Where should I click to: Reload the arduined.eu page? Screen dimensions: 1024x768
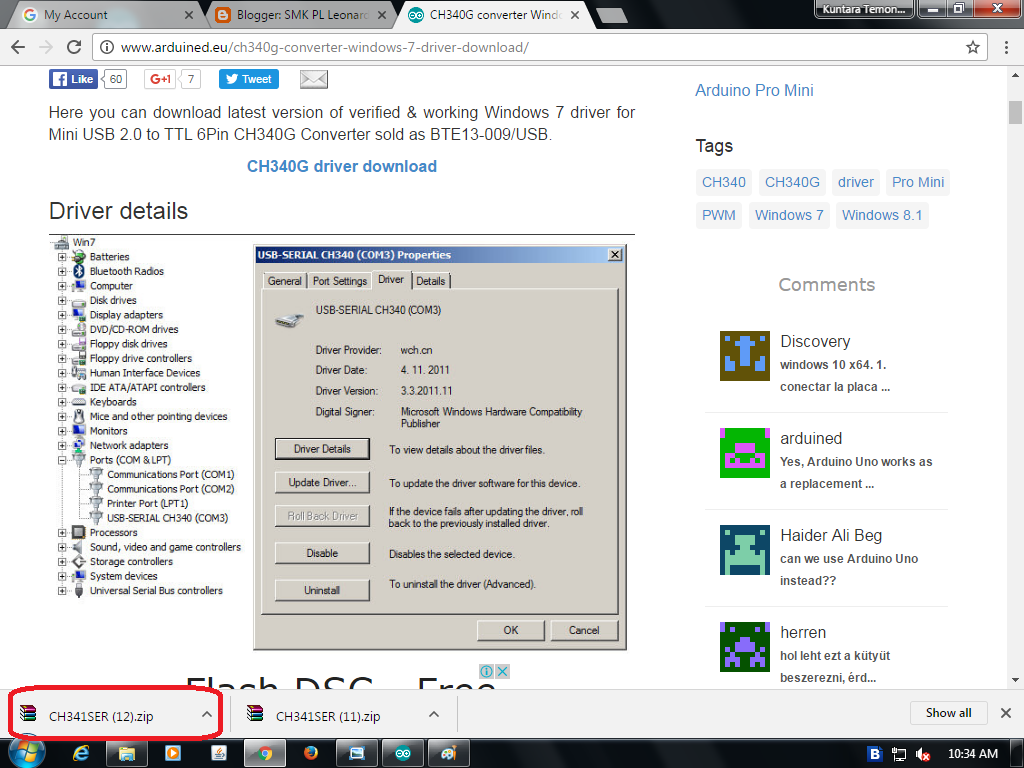(x=74, y=47)
